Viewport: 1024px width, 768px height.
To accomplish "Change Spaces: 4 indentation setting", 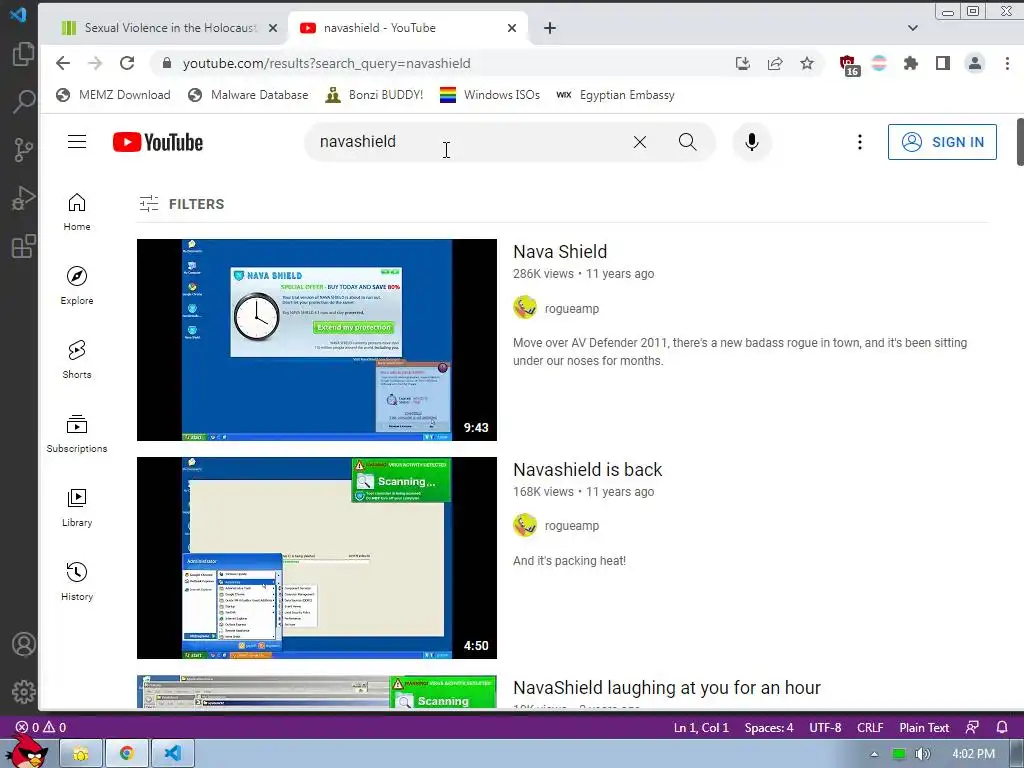I will (x=769, y=727).
